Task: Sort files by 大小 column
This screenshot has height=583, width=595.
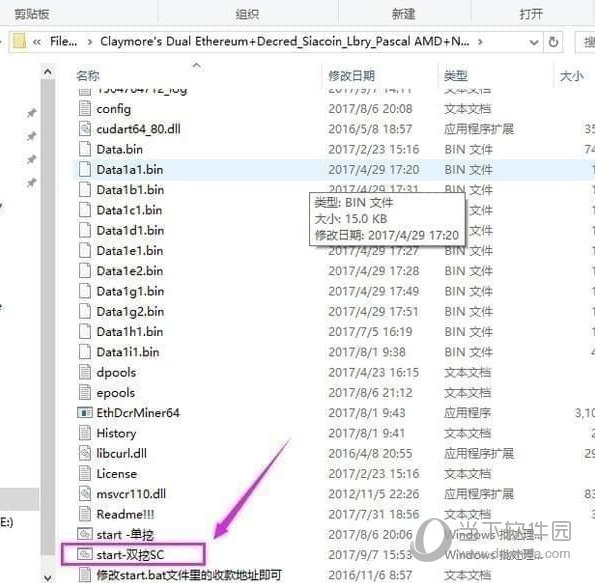Action: pos(572,76)
